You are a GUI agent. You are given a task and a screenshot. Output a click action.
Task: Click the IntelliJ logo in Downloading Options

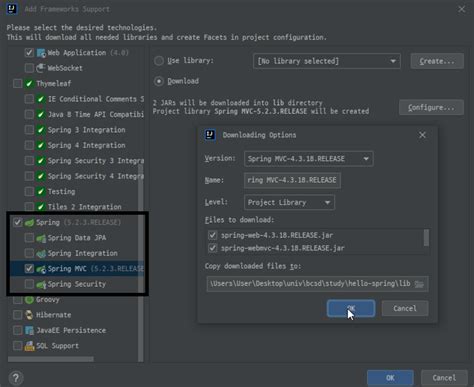[210, 135]
